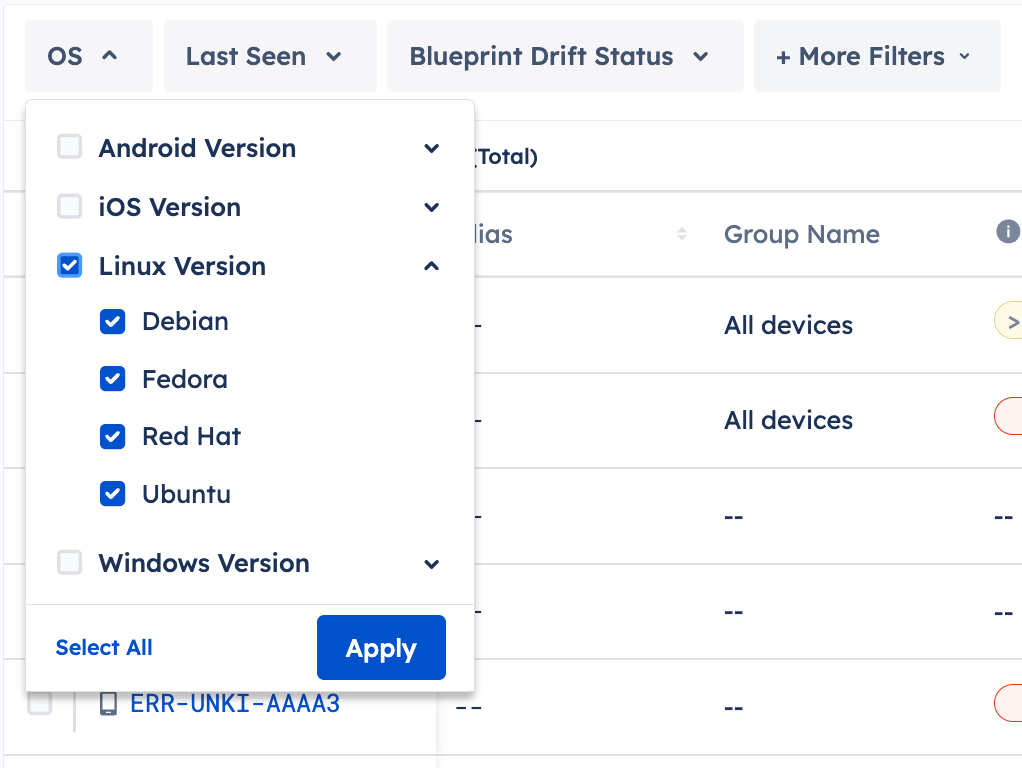This screenshot has height=768, width=1022.
Task: Click the Group Name info icon
Action: click(1008, 231)
